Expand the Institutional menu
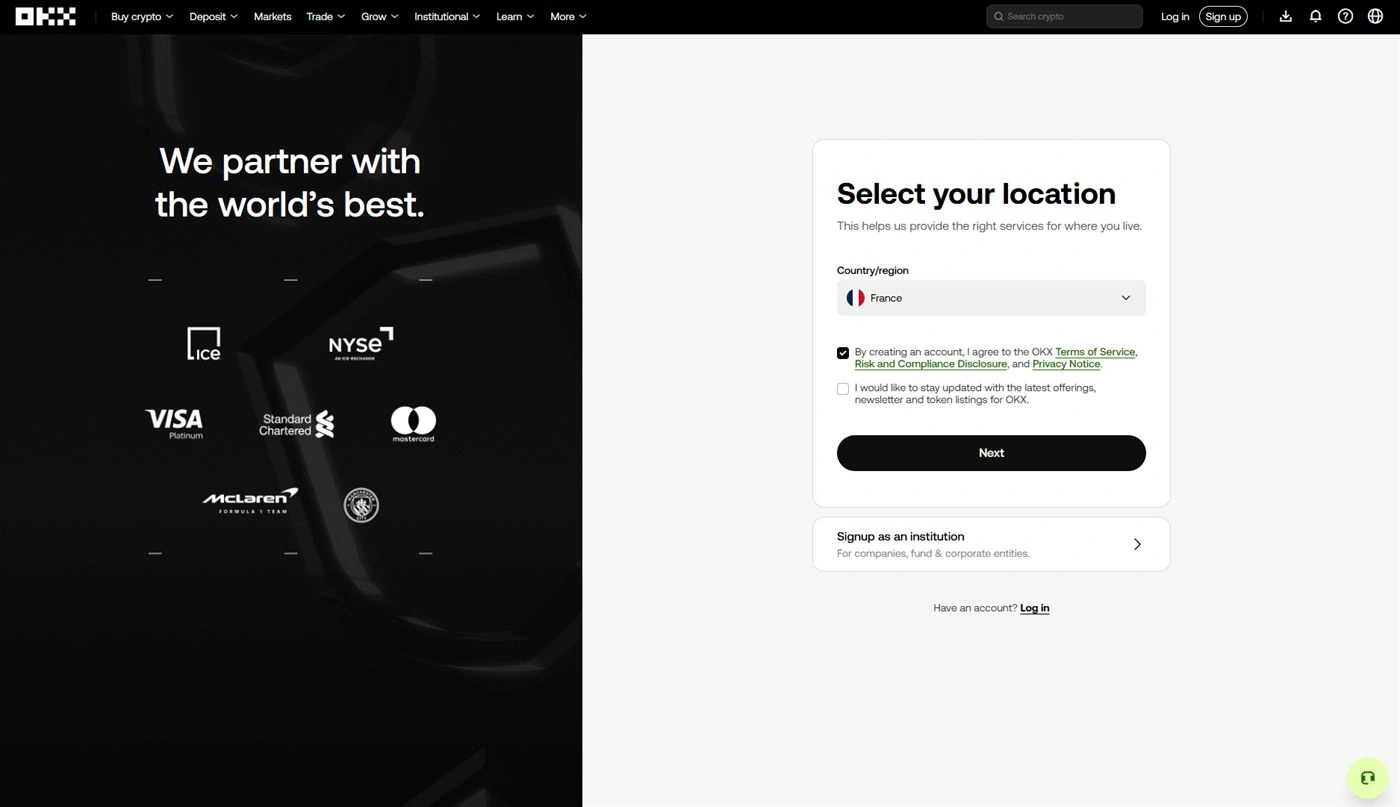Screen dimensions: 1400x807 (447, 16)
